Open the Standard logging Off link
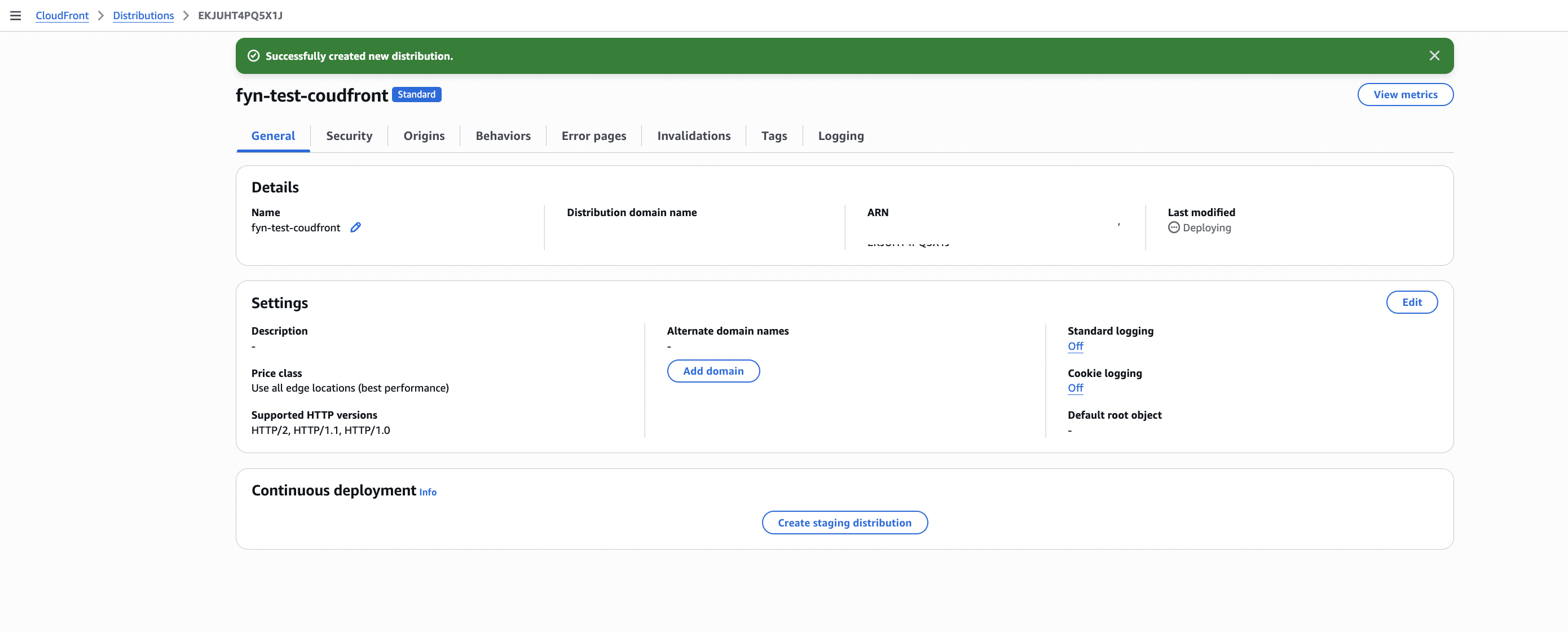Screen dimensions: 1568x632 click(1075, 346)
